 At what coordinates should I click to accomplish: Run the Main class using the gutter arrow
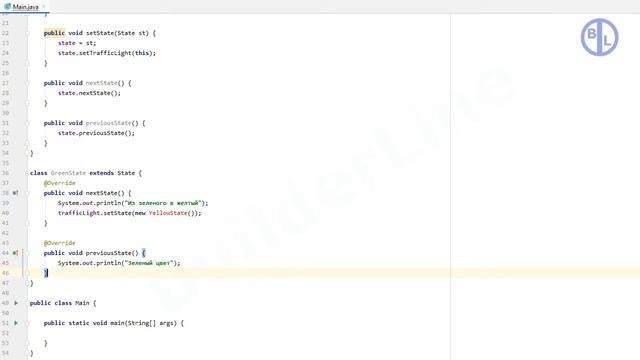(16, 303)
